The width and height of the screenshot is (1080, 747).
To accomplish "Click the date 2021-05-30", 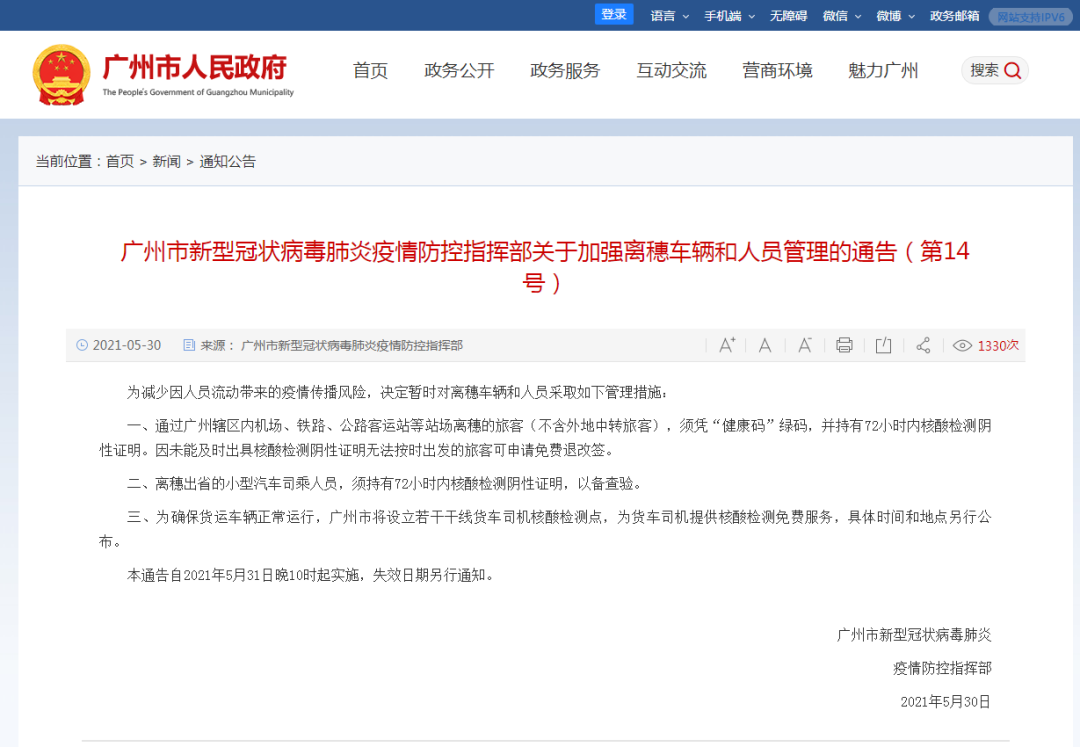I will (127, 345).
